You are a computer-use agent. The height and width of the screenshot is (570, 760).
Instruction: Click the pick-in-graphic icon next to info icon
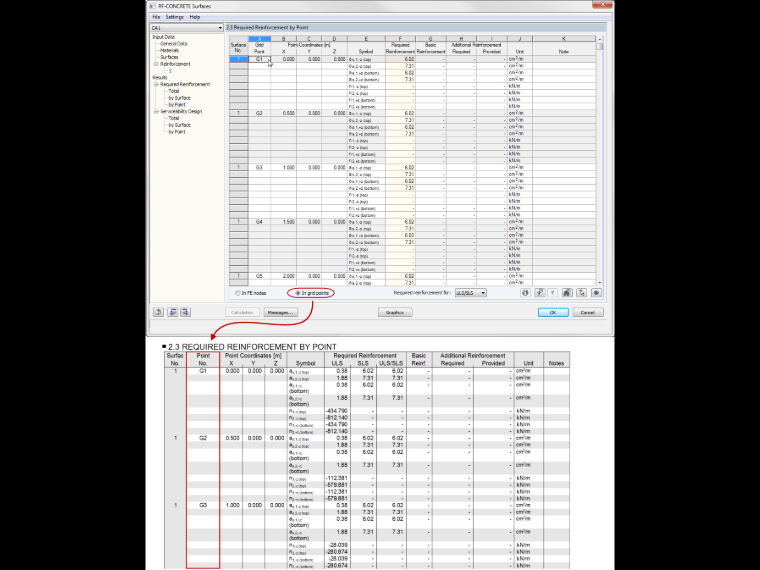(x=539, y=293)
